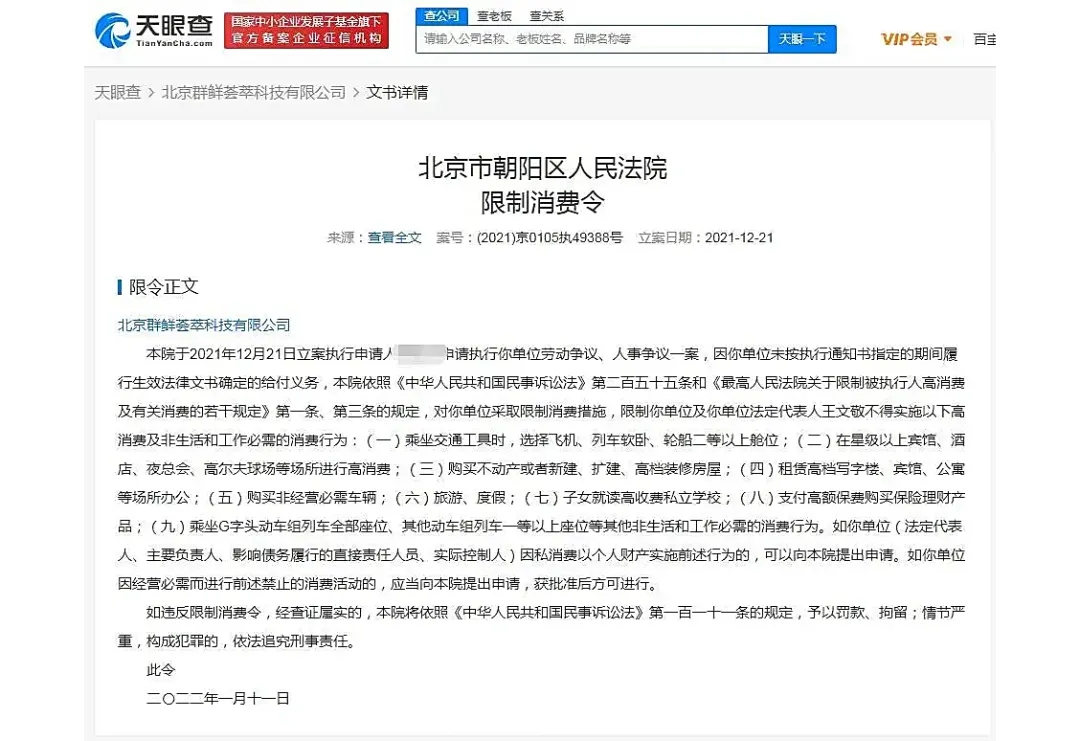The image size is (1080, 741).
Task: Switch to the 查关系 tab
Action: coord(547,16)
